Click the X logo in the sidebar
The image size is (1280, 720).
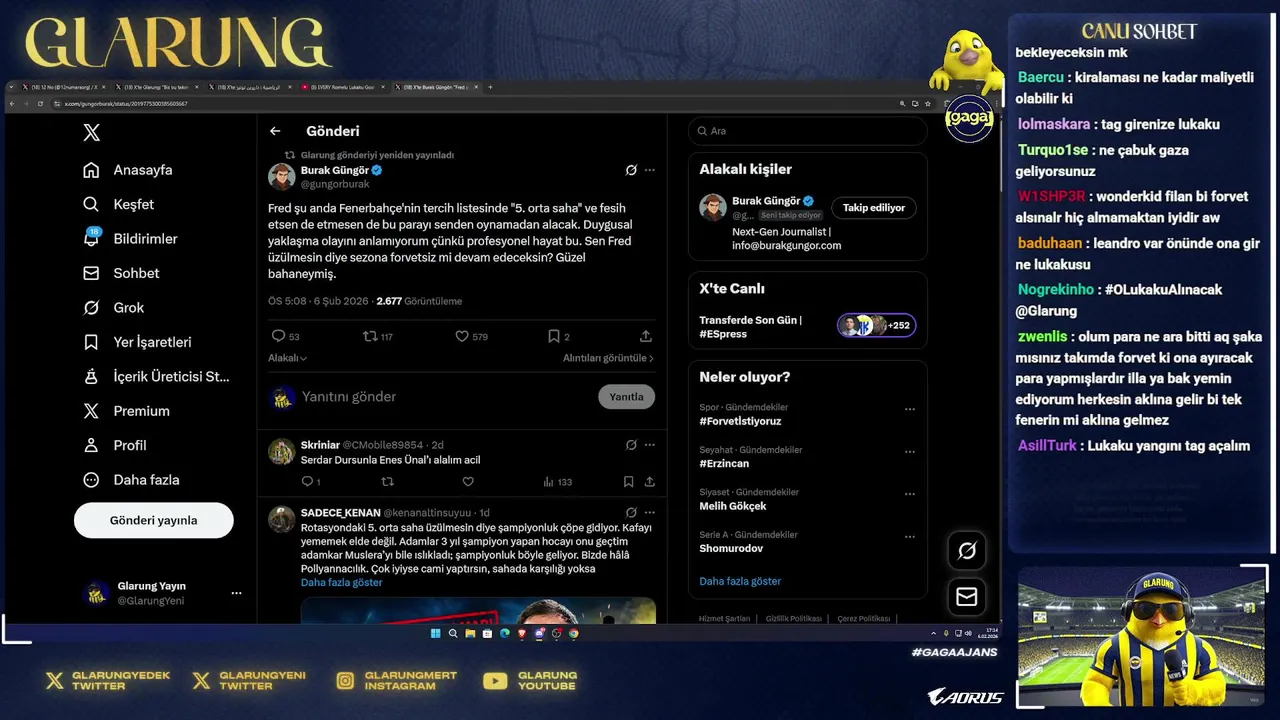coord(91,132)
